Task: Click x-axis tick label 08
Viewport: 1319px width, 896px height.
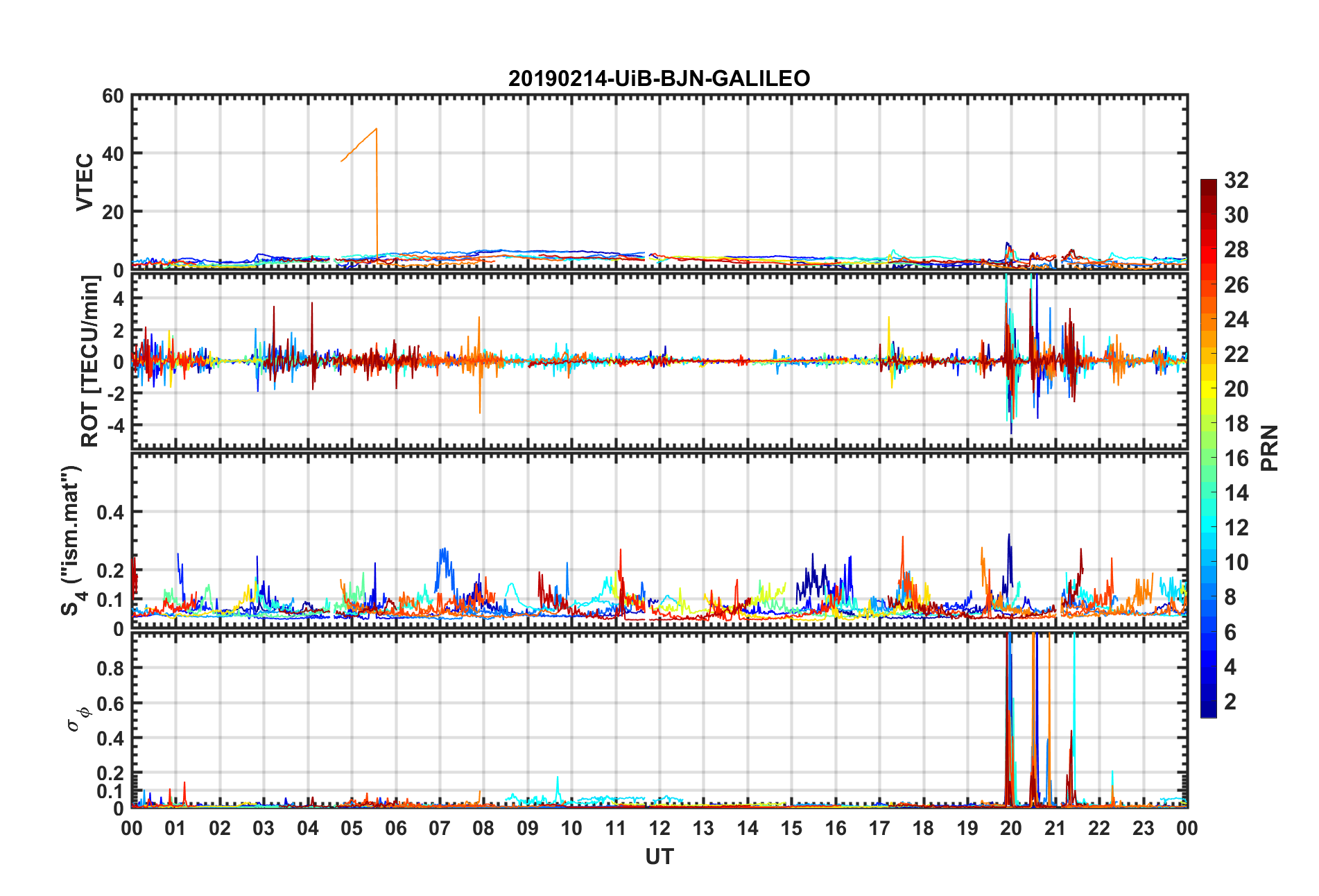Action: pyautogui.click(x=483, y=828)
